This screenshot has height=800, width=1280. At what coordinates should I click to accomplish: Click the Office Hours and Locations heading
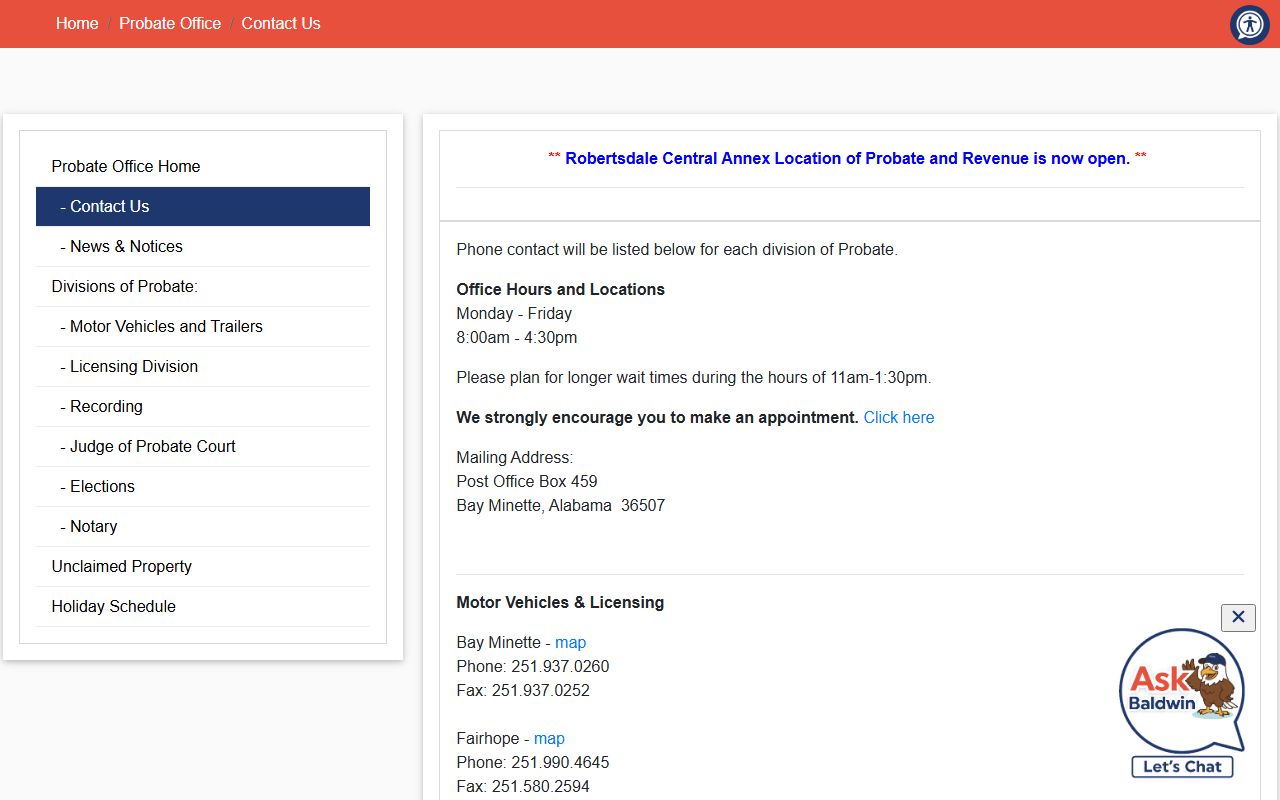click(560, 289)
